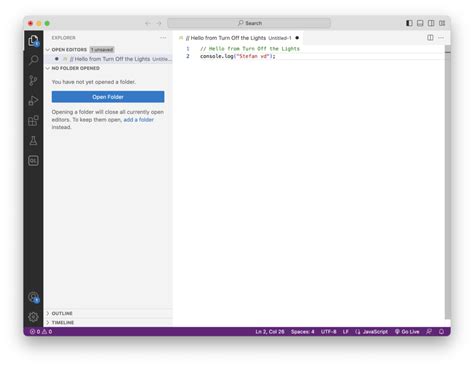This screenshot has width=474, height=367.
Task: Open the Search view in activity bar
Action: (33, 60)
